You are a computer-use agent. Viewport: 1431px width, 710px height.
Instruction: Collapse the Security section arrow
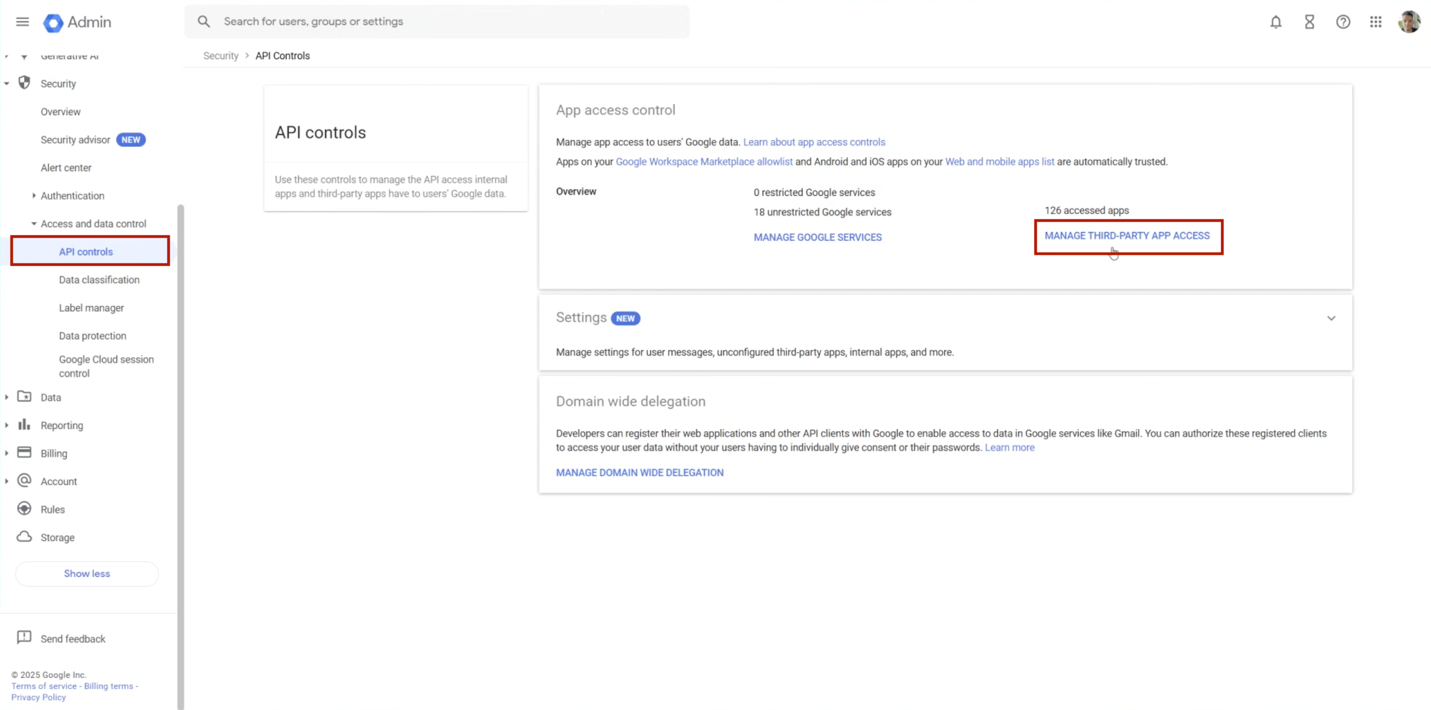[7, 84]
